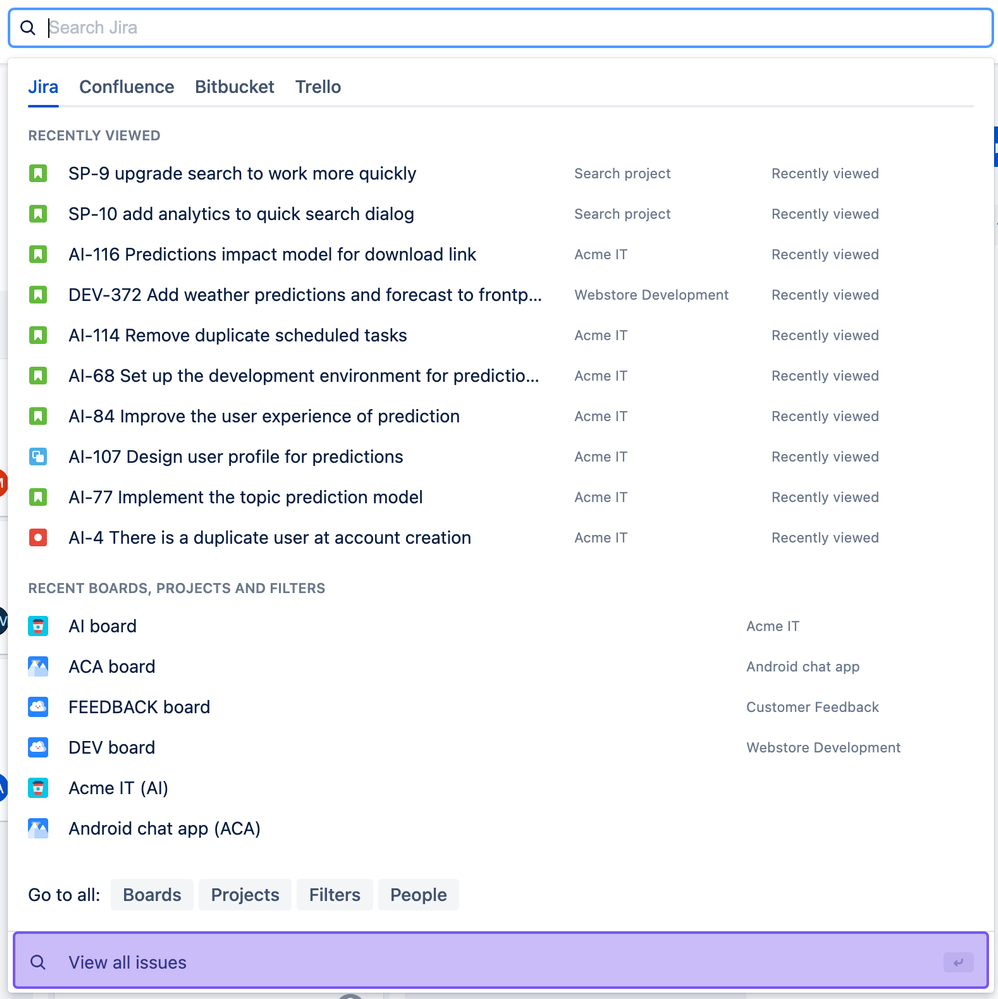Switch to the Jira tab

(43, 87)
